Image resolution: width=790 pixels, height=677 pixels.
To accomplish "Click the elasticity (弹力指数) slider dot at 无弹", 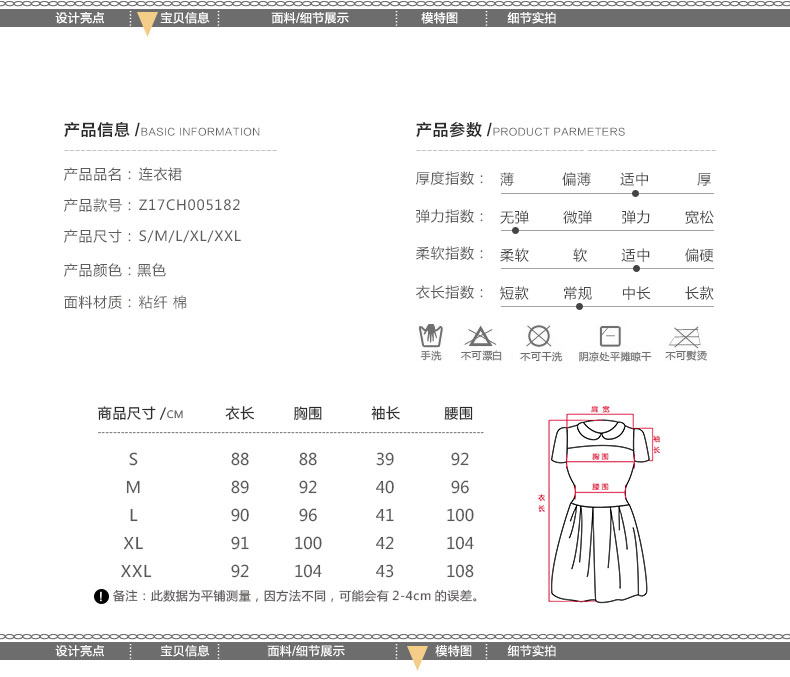I will click(514, 230).
